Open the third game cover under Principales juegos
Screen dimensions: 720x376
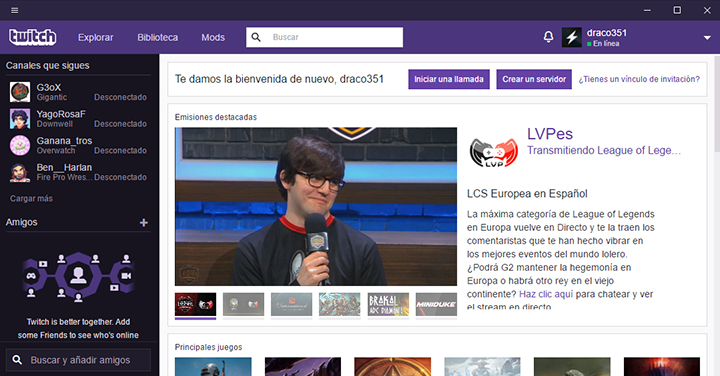[x=393, y=367]
